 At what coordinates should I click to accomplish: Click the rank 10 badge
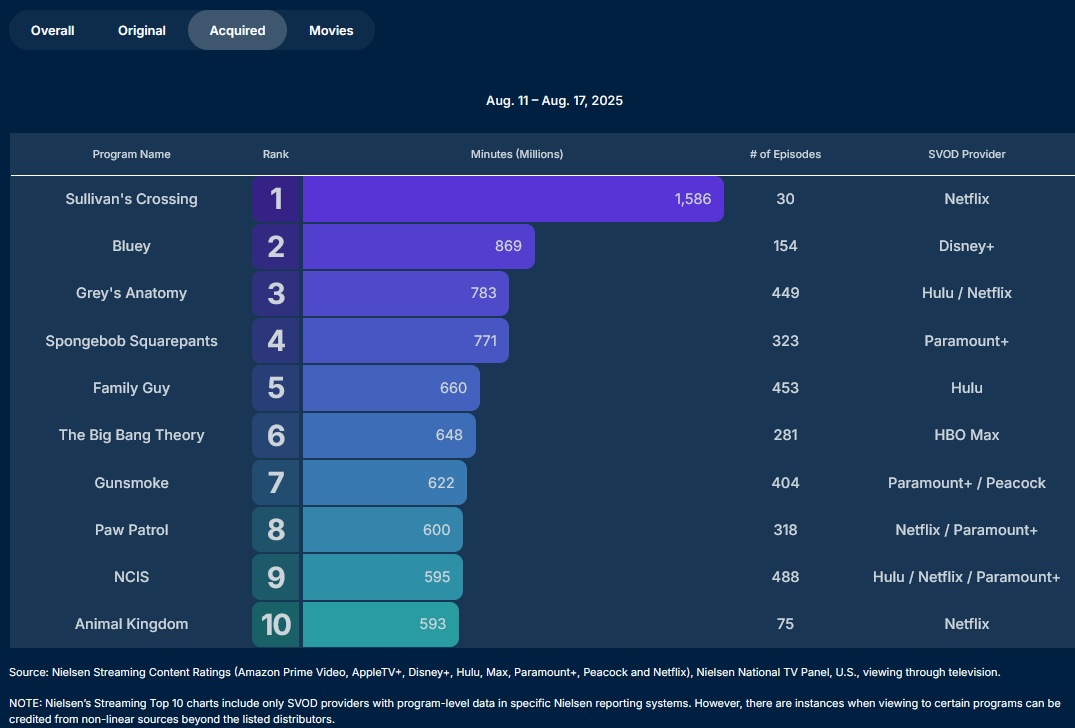(276, 624)
